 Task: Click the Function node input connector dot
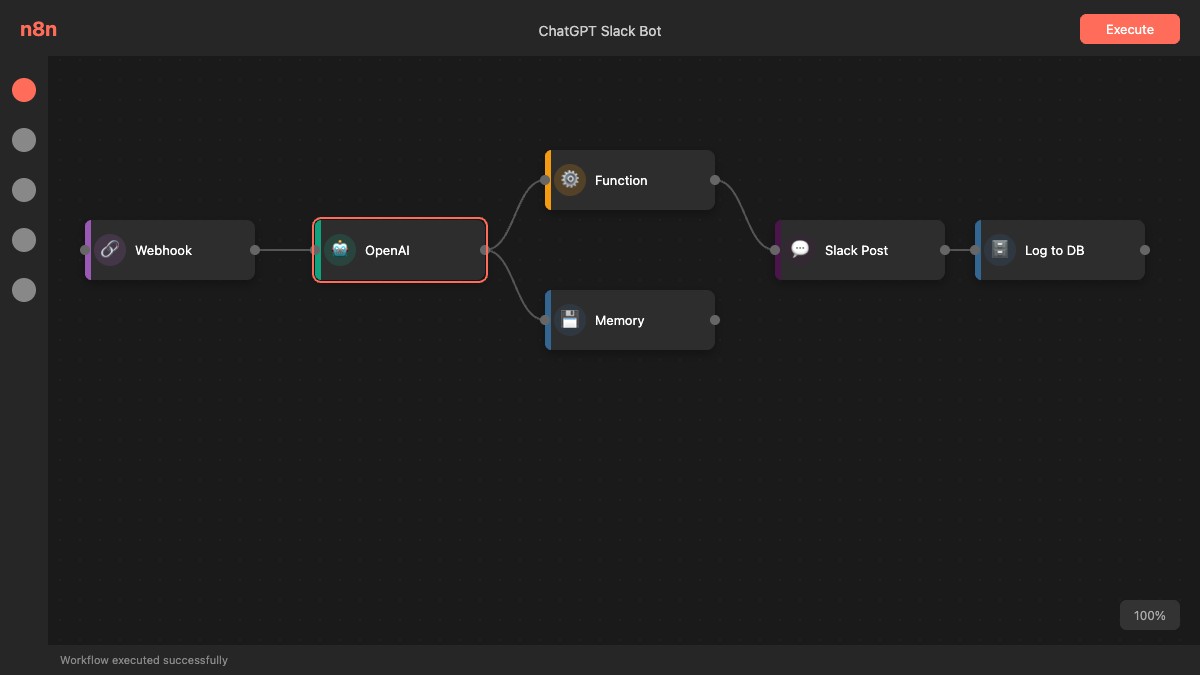click(x=545, y=180)
